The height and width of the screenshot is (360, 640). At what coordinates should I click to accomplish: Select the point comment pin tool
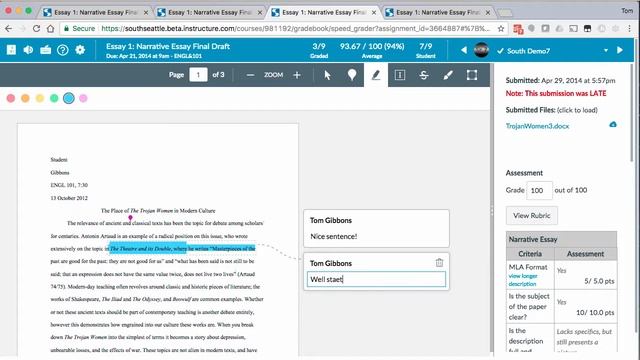click(x=351, y=75)
